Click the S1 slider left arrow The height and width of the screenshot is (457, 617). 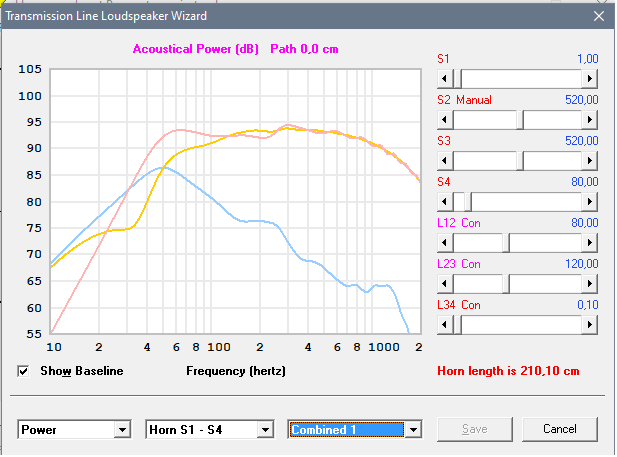(x=445, y=77)
